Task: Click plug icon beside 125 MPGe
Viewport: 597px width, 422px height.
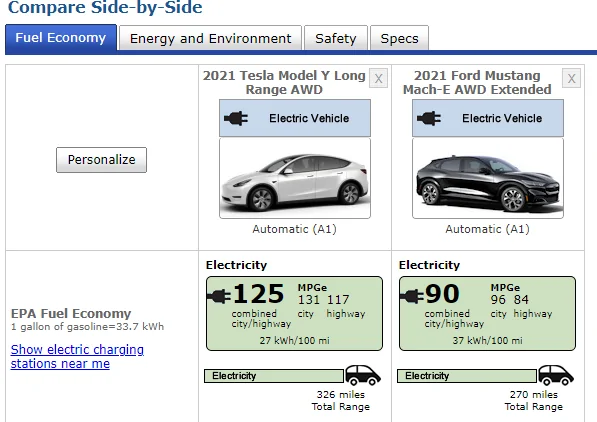Action: tap(219, 296)
